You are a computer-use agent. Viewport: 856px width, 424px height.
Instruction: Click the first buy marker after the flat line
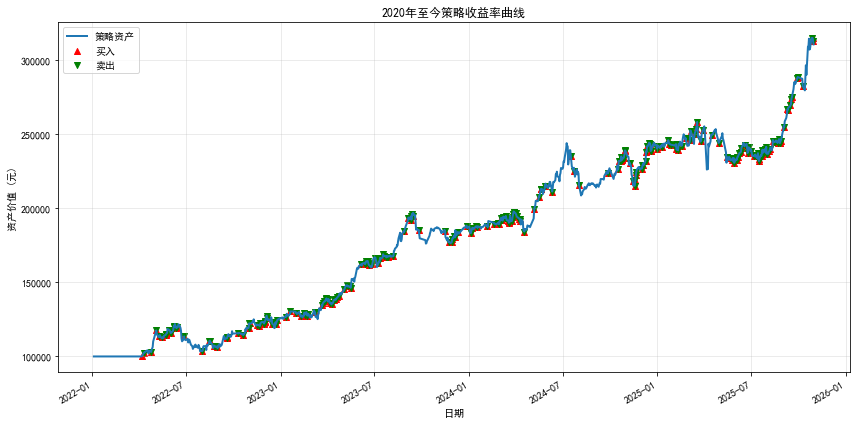pos(143,355)
